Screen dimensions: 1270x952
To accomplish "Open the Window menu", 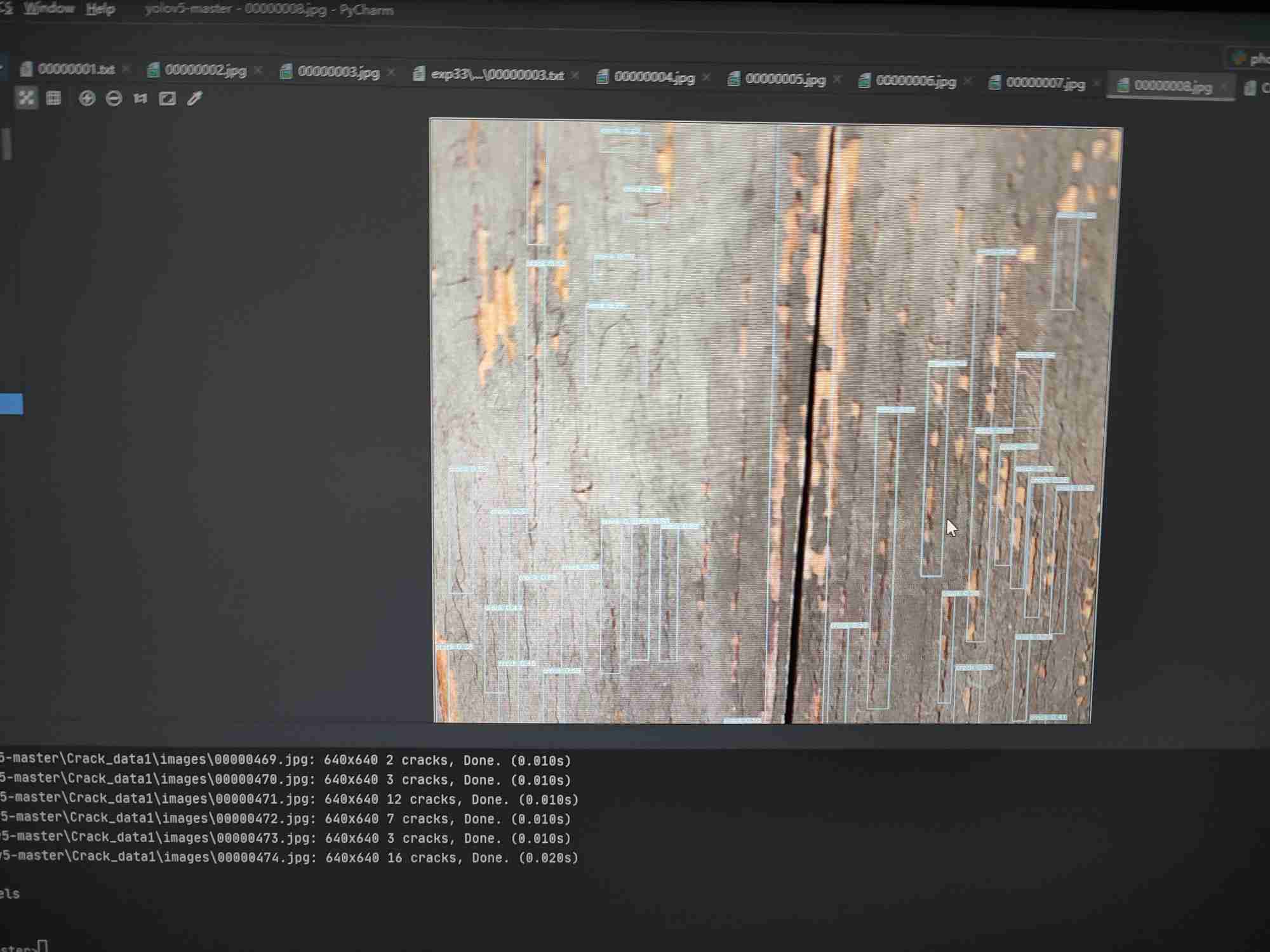I will point(49,8).
